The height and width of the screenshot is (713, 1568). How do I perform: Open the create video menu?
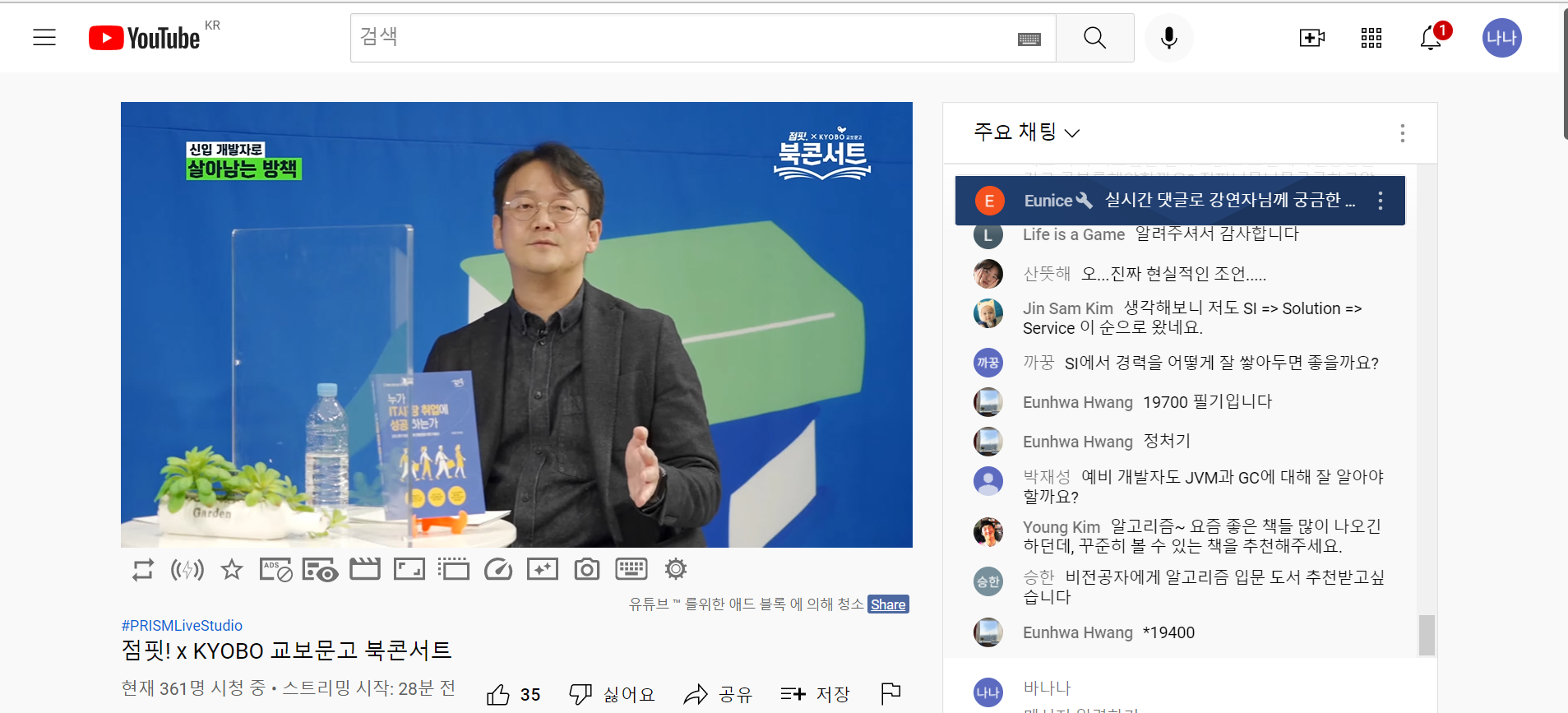pos(1312,38)
